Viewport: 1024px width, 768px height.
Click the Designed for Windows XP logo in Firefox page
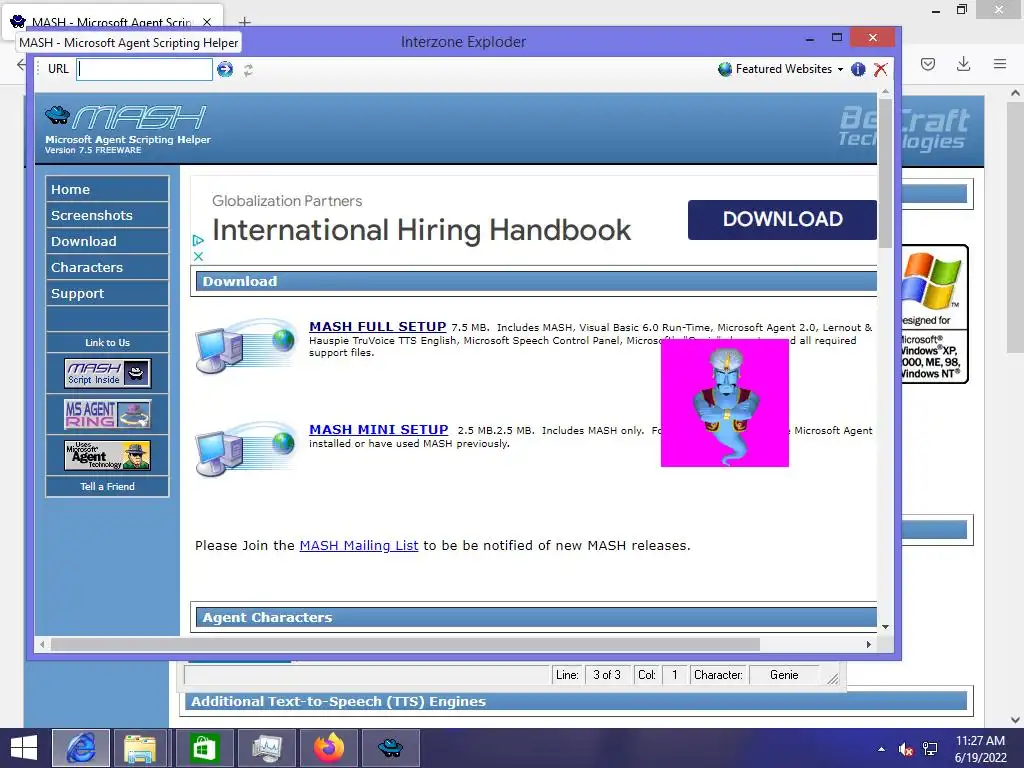(935, 314)
